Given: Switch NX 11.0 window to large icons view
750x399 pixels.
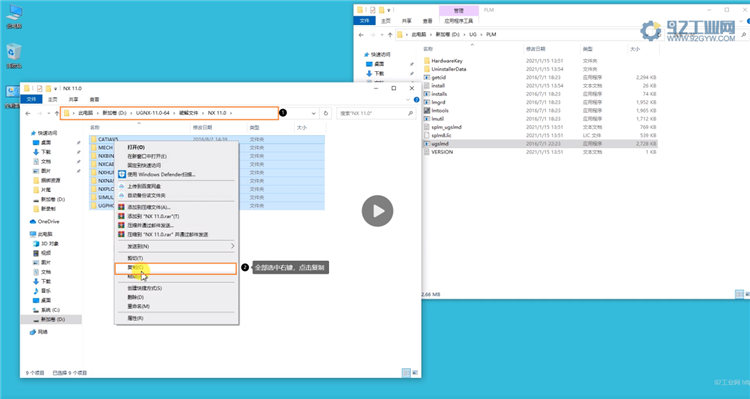Looking at the screenshot, I should click(x=415, y=373).
